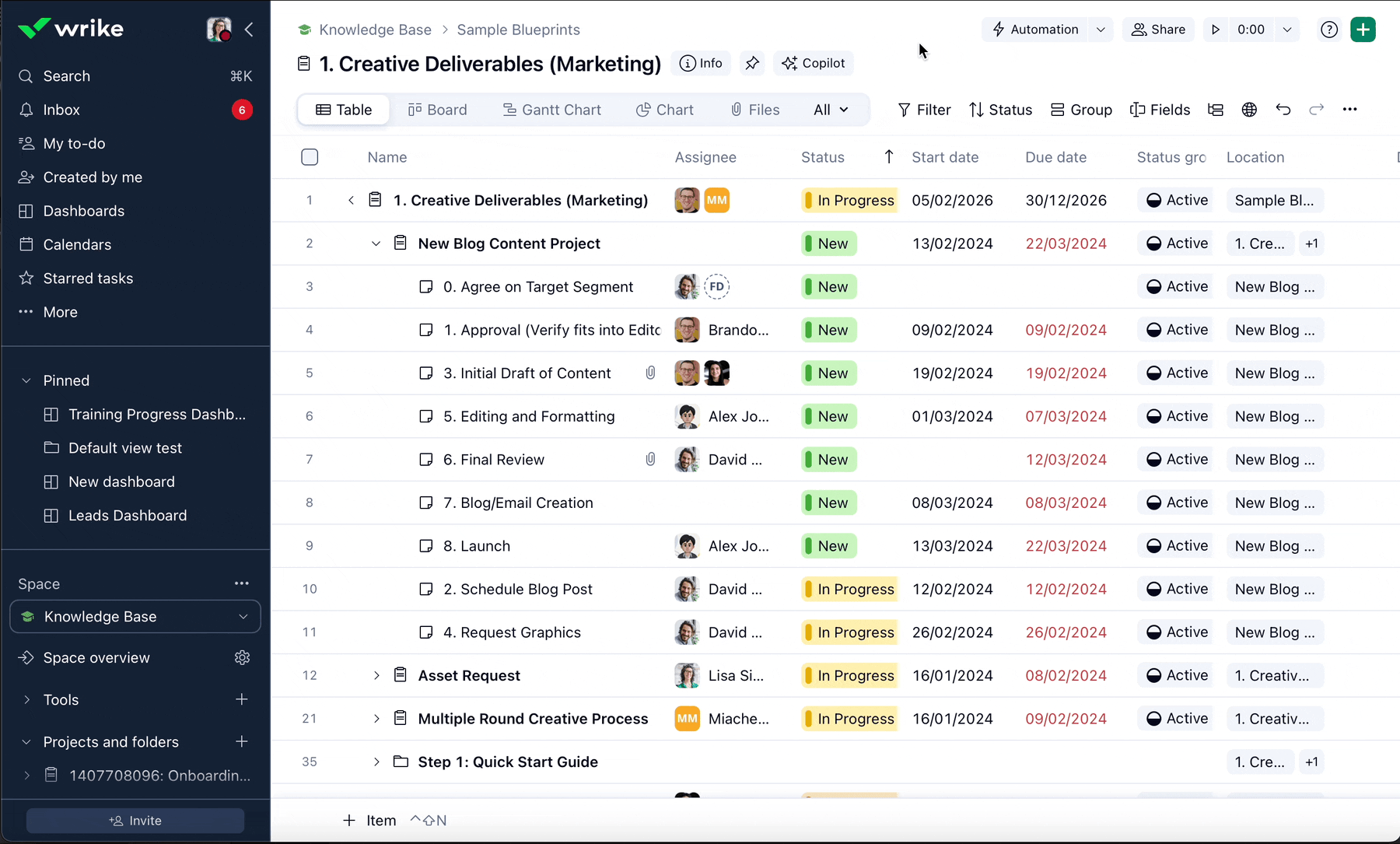Collapse the New Blog Content Project

coord(376,243)
